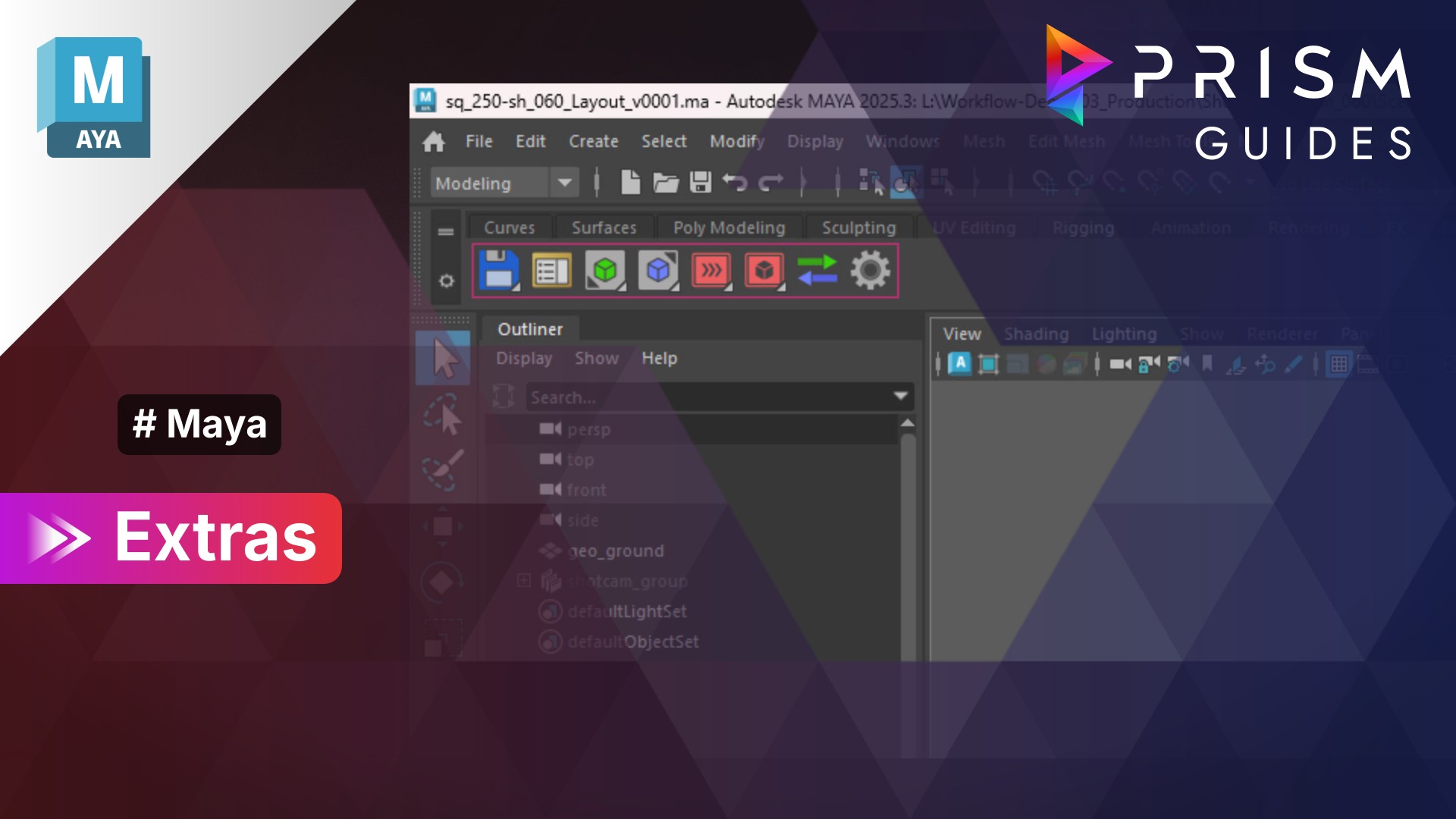Open the Prism Project Browser shelf icon
The image size is (1456, 819).
[551, 270]
